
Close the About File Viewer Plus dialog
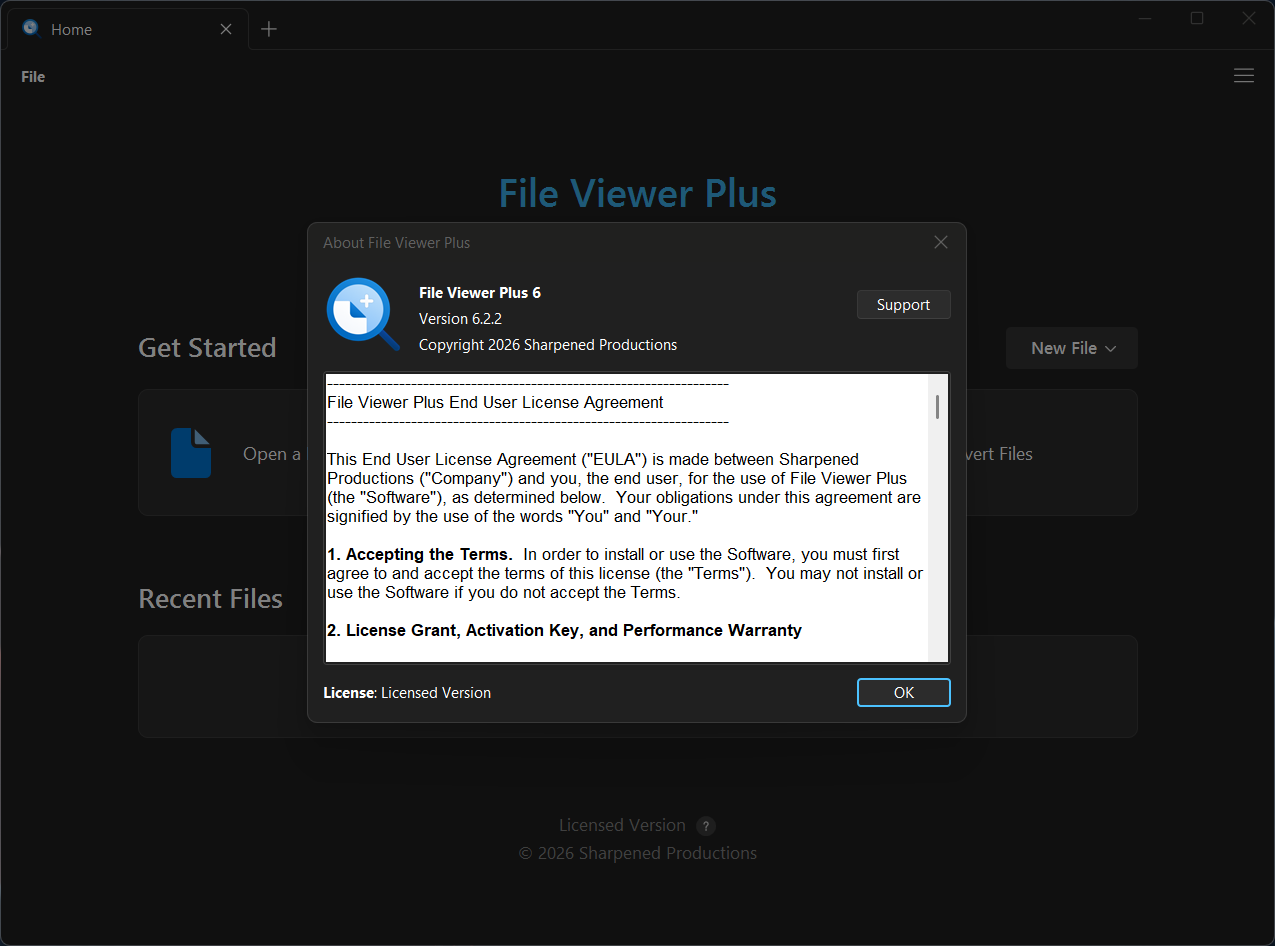(x=941, y=242)
